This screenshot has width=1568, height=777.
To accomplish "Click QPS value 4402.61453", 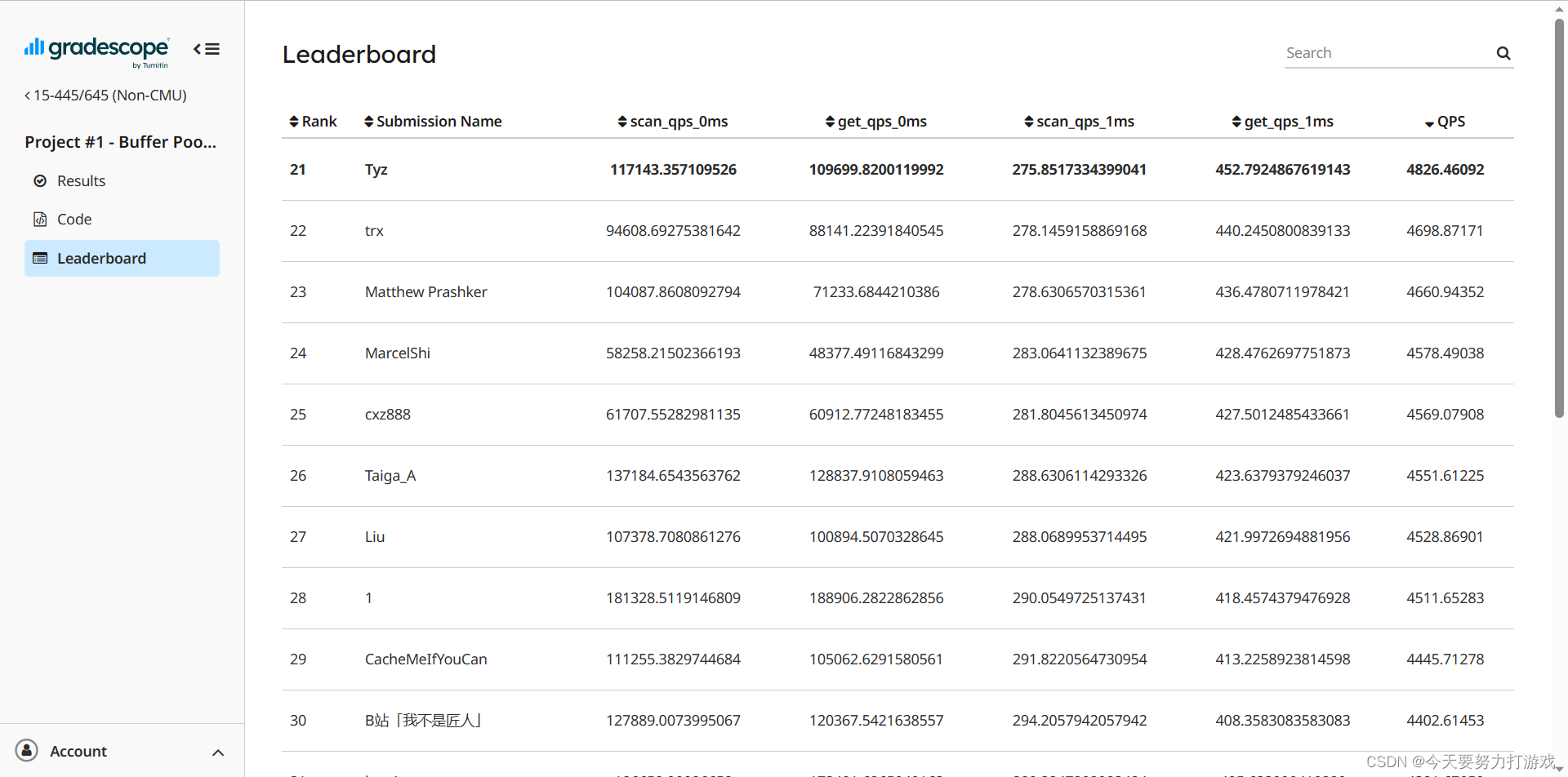I will [1445, 721].
